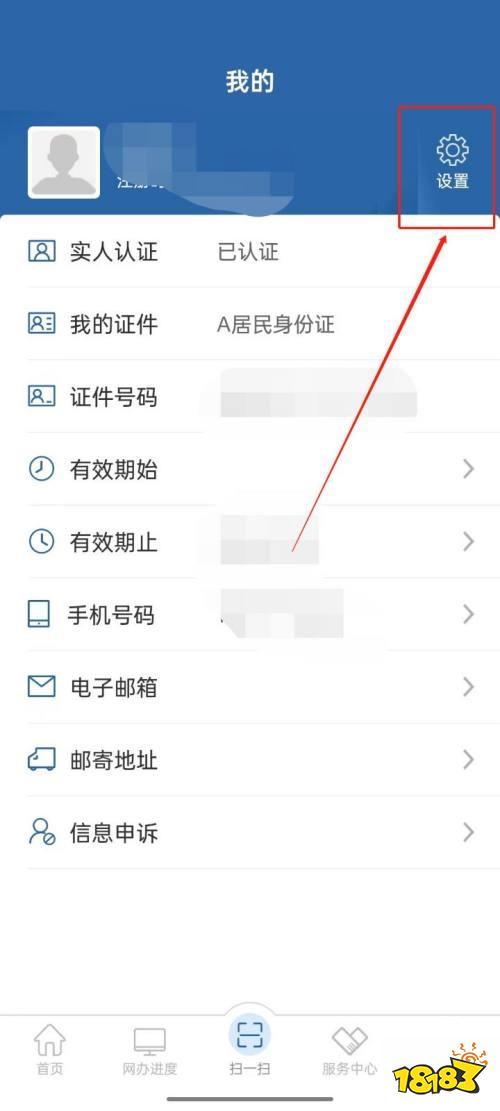Switch to the 网办进度 tab
Viewport: 500px width, 1111px height.
click(149, 1049)
